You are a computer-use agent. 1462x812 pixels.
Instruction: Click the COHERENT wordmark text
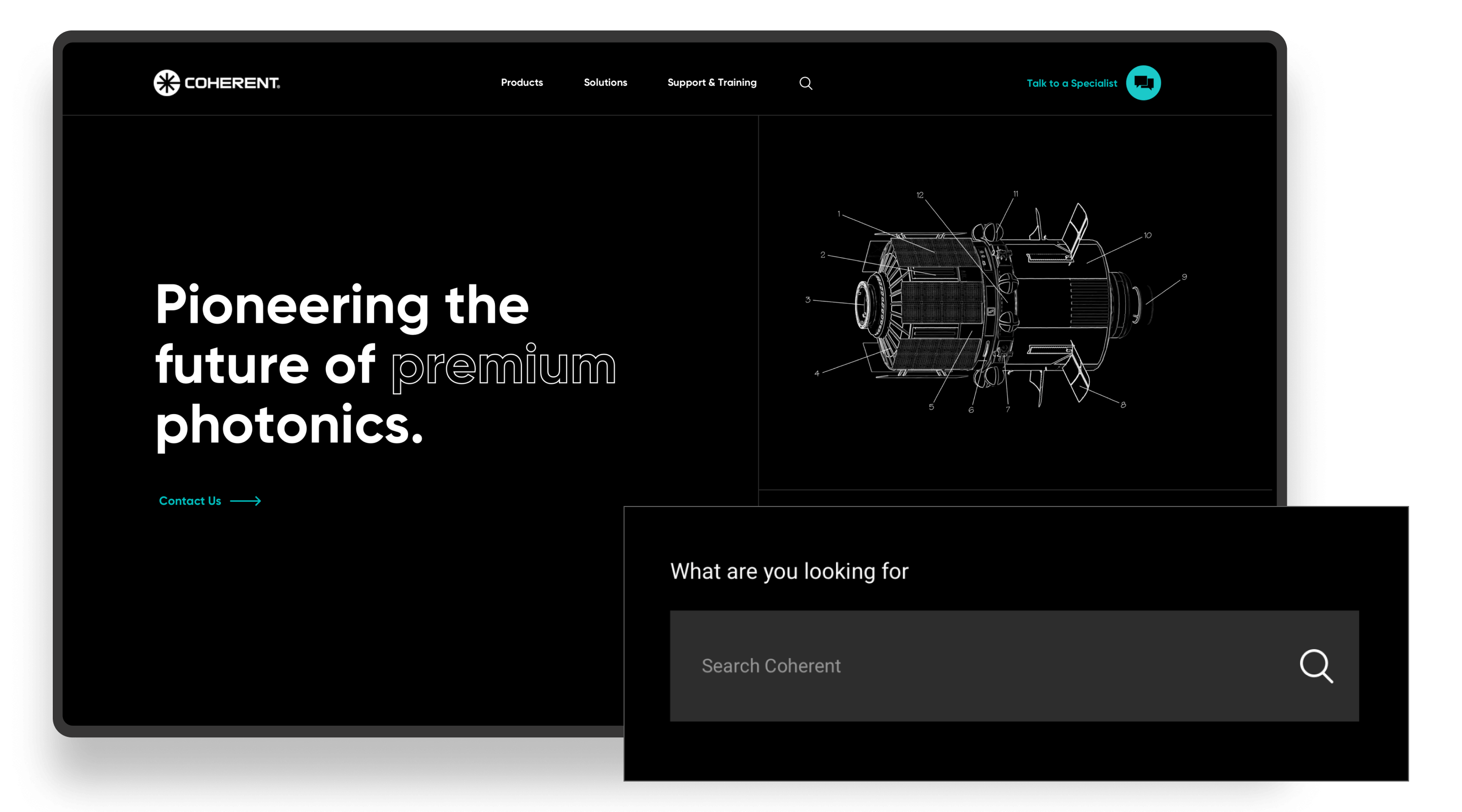coord(232,83)
